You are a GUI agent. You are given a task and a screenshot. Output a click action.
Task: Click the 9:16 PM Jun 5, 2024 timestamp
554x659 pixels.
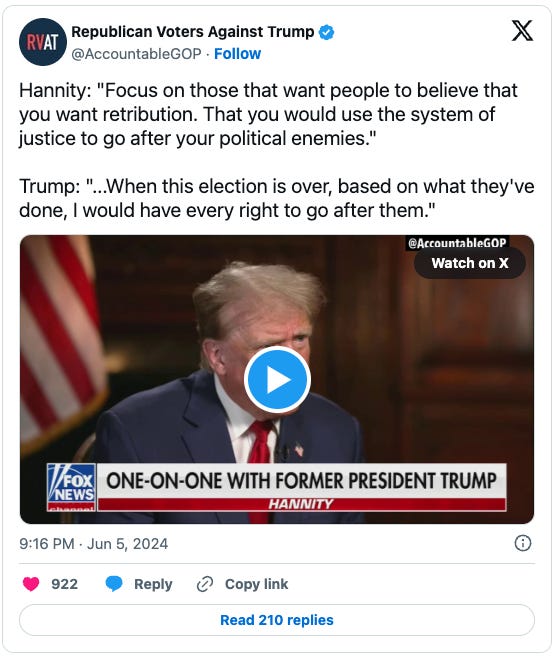pyautogui.click(x=93, y=543)
